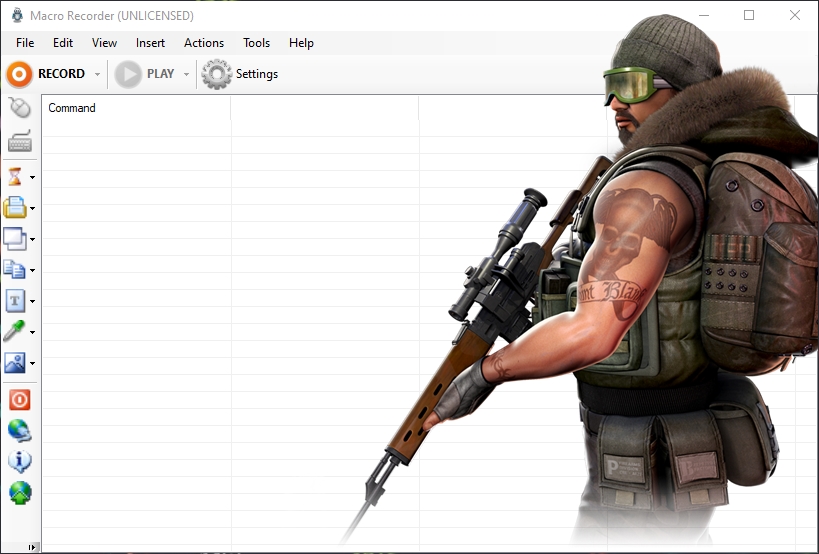The image size is (819, 554).
Task: Expand the image icon dropdown arrow
Action: 32,363
